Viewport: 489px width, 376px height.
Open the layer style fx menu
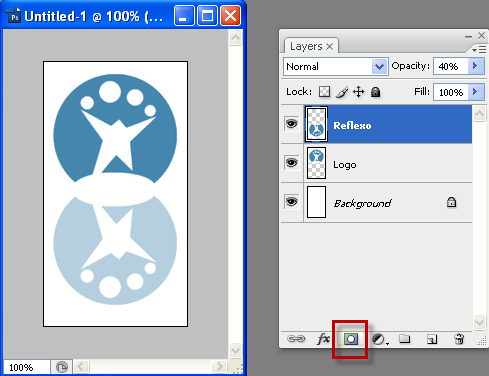(x=323, y=339)
